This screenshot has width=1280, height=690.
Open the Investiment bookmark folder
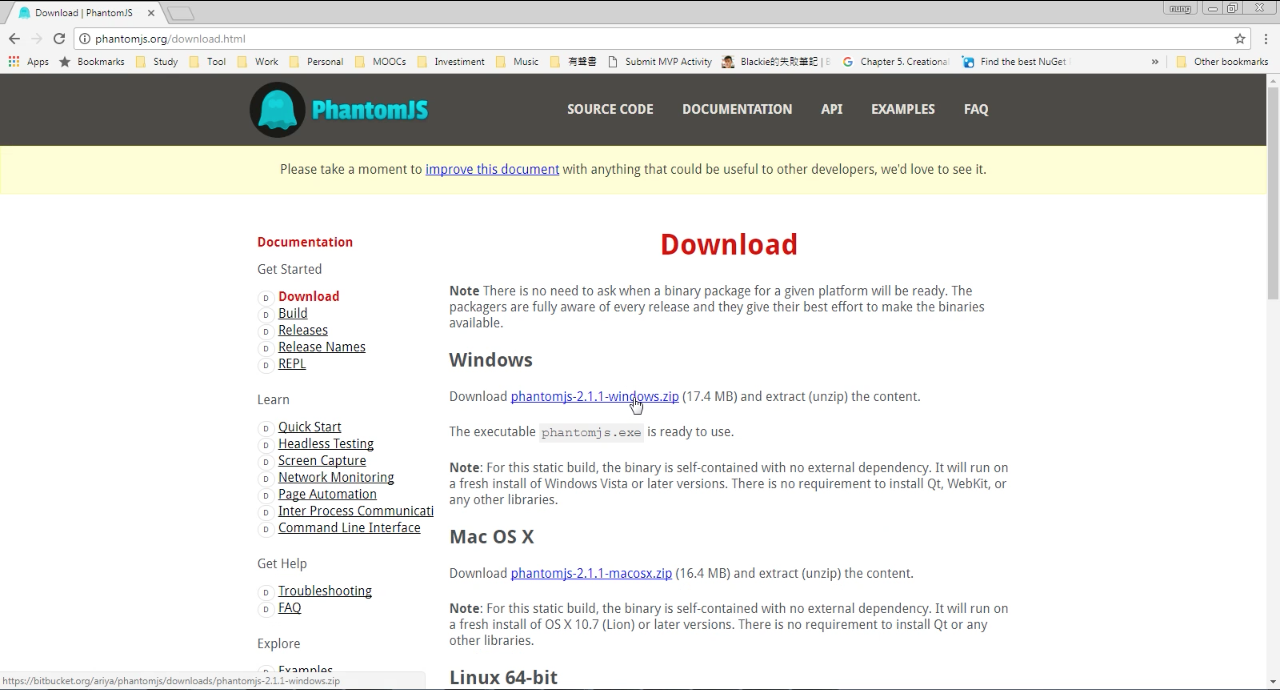[x=451, y=62]
